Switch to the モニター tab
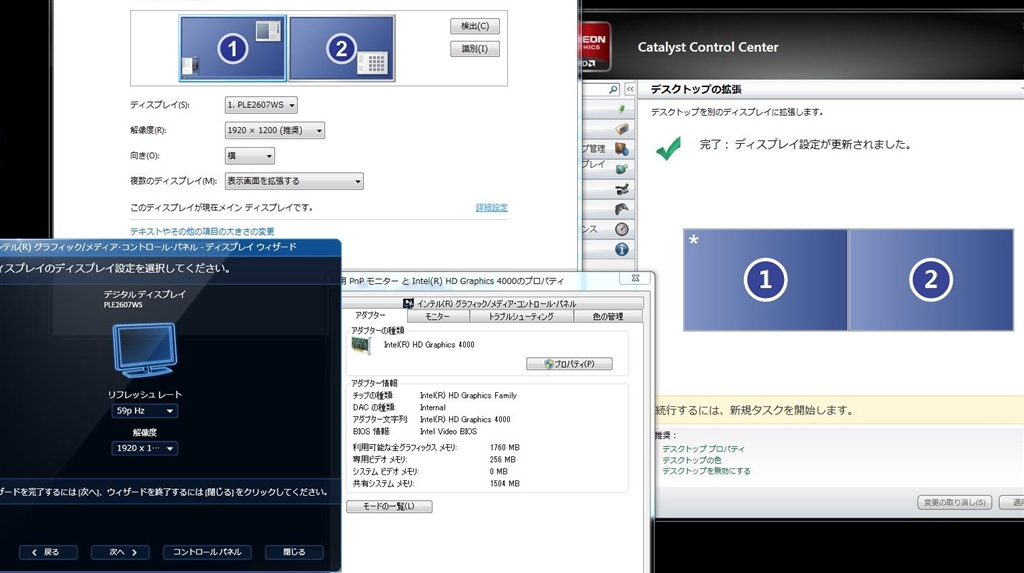The image size is (1024, 573). click(x=437, y=316)
